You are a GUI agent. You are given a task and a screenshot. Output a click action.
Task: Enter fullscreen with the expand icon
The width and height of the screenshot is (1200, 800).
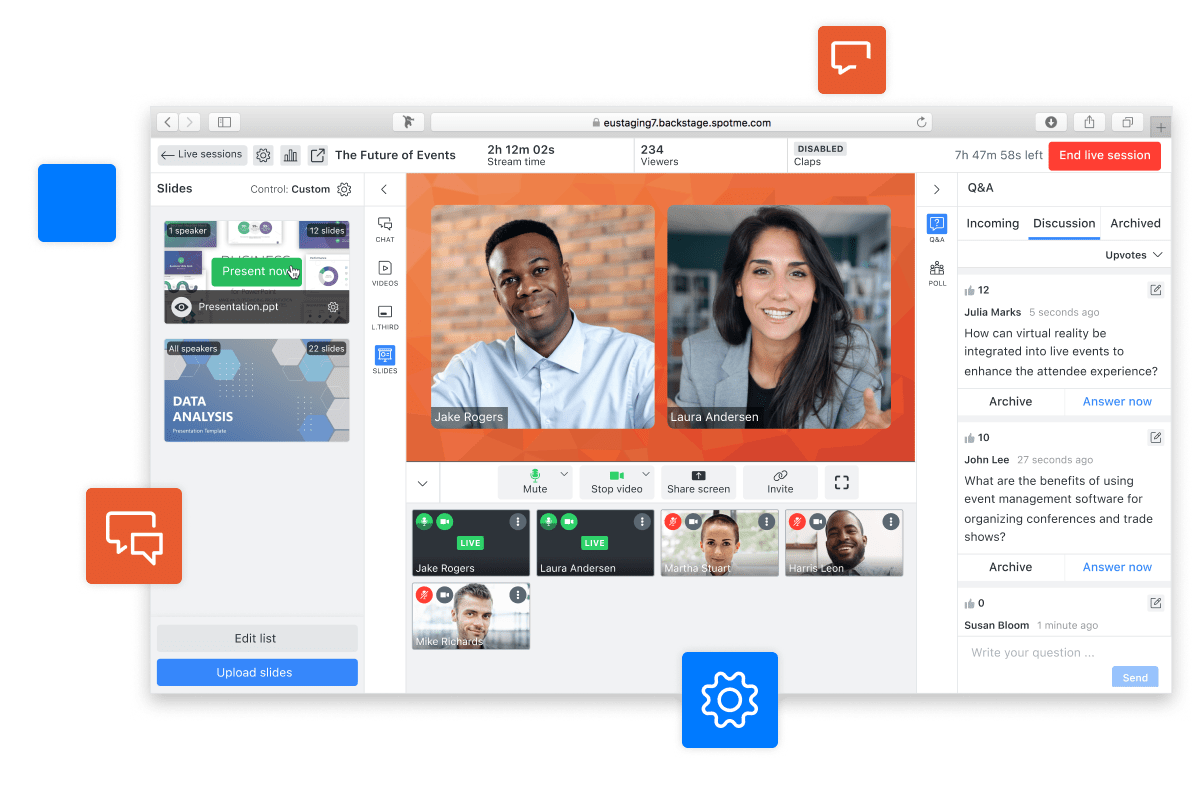[841, 482]
